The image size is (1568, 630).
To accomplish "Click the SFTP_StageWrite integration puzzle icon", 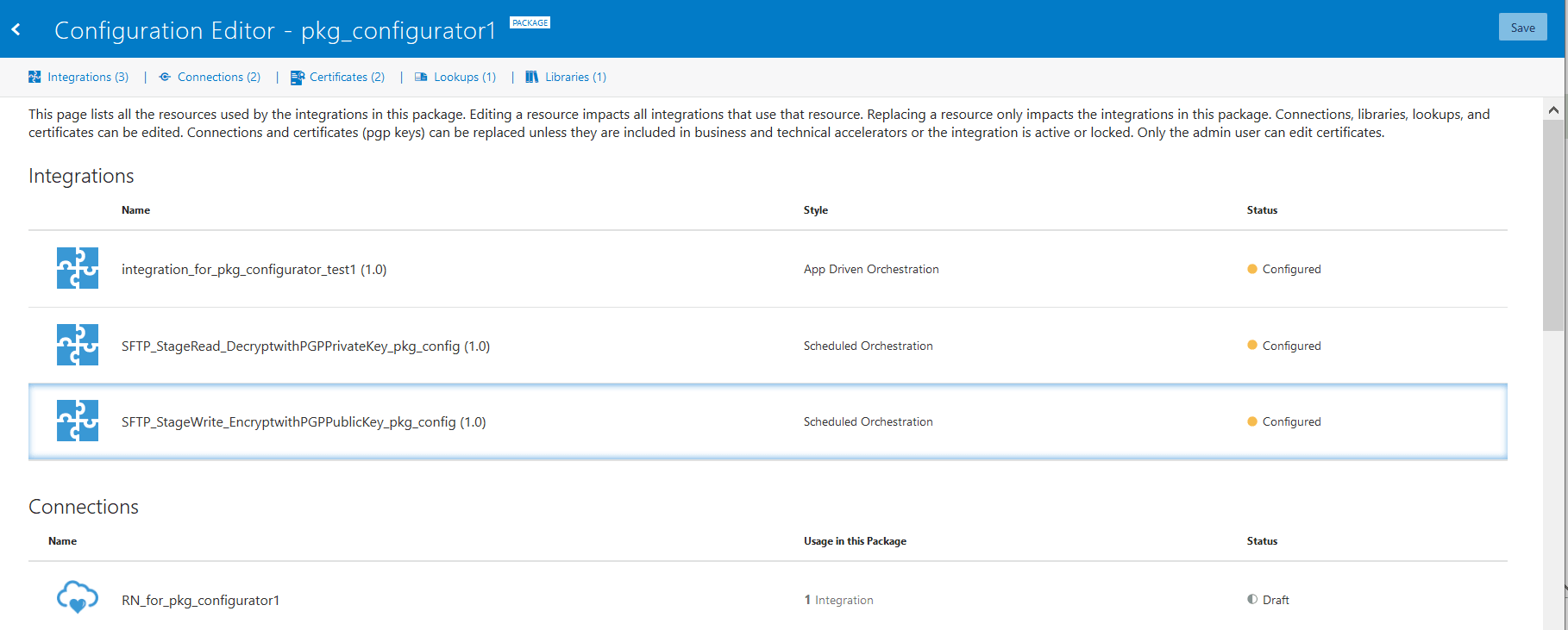I will tap(78, 421).
